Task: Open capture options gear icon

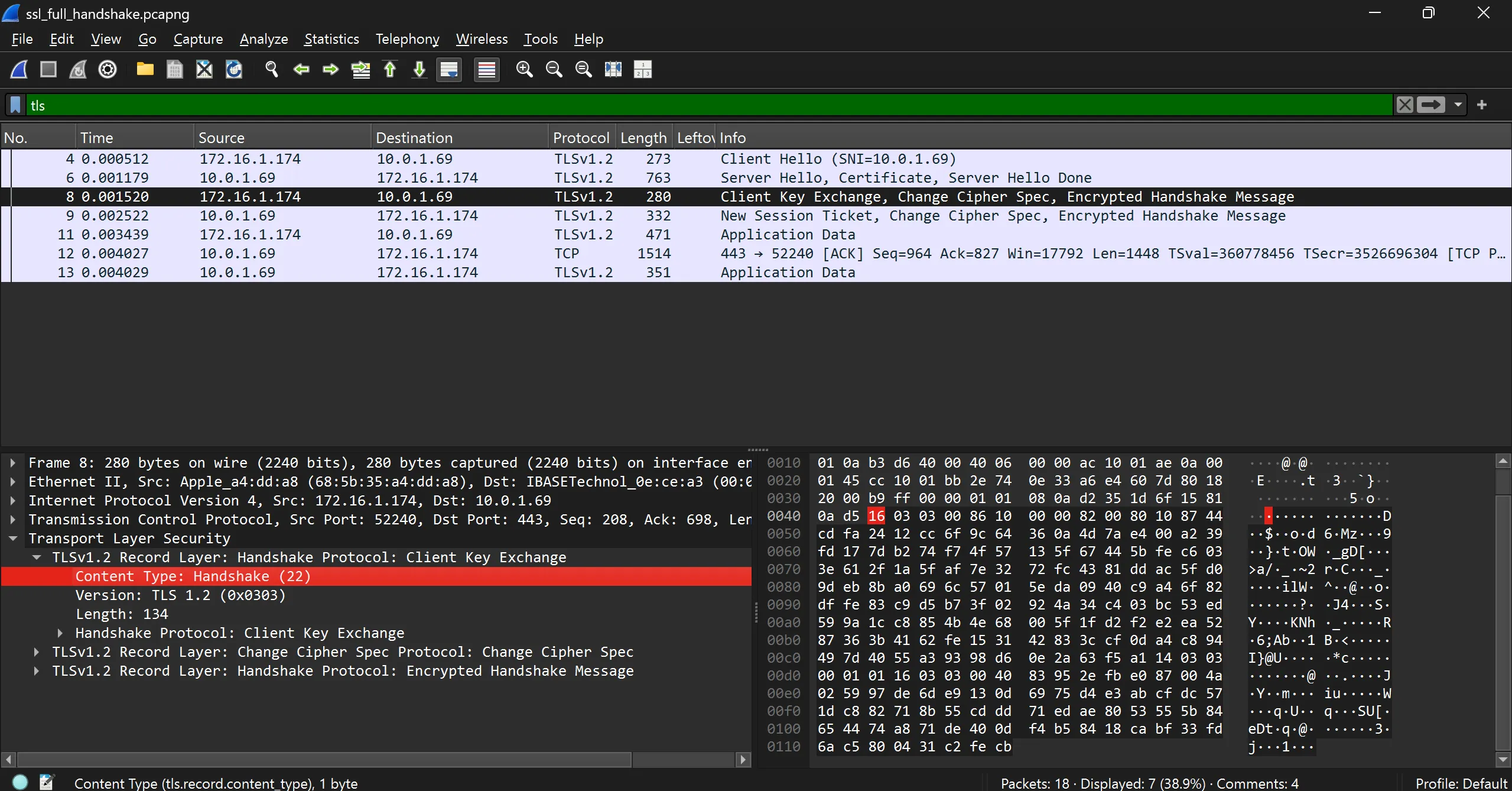Action: tap(108, 70)
